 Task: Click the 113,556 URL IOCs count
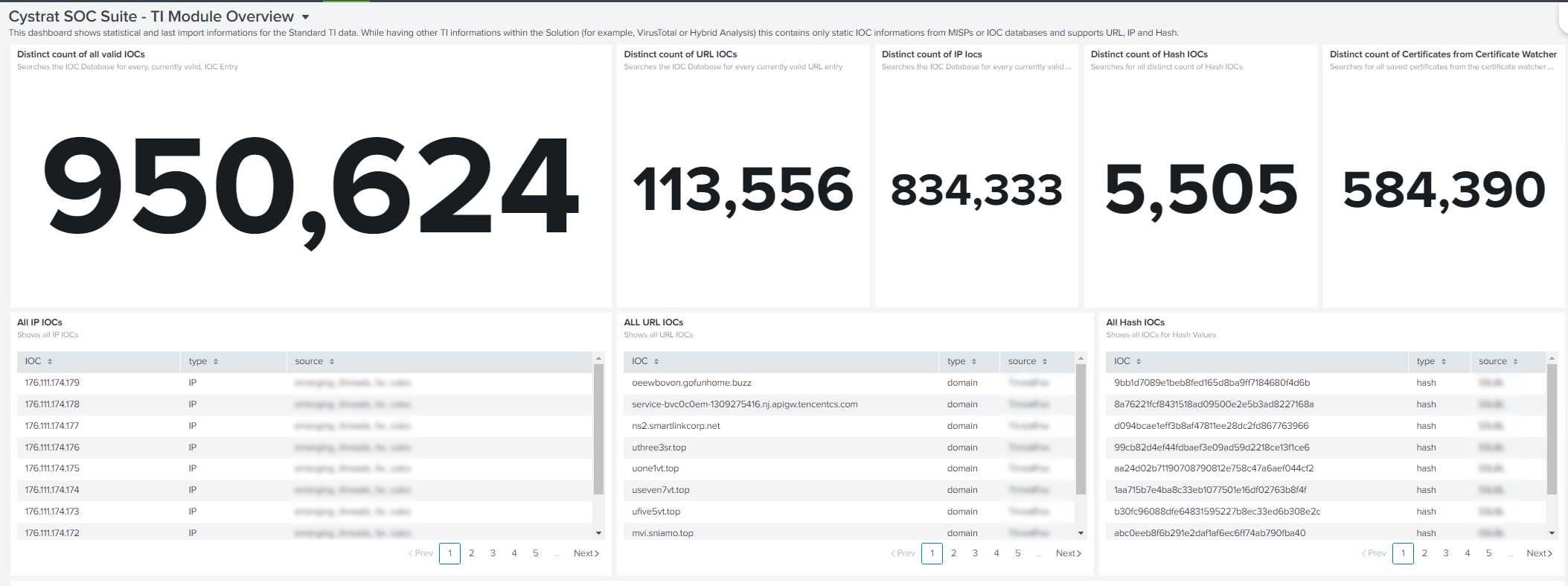pos(743,190)
